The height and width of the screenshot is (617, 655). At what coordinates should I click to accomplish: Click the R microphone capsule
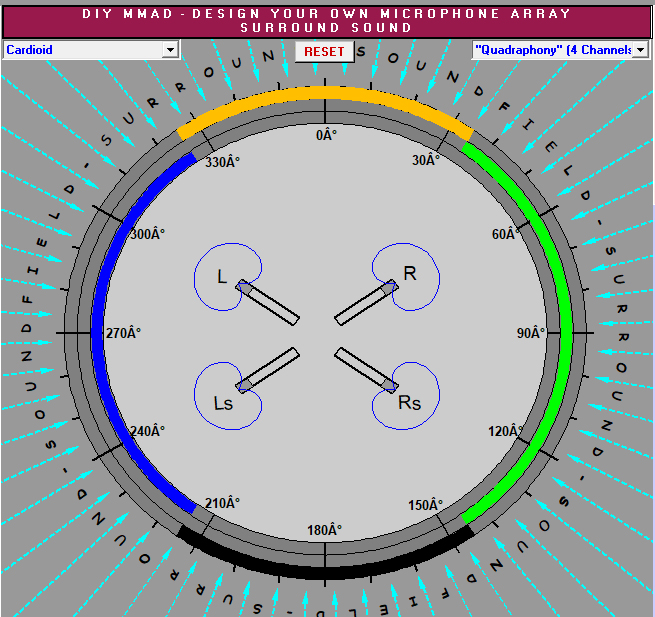tap(389, 287)
